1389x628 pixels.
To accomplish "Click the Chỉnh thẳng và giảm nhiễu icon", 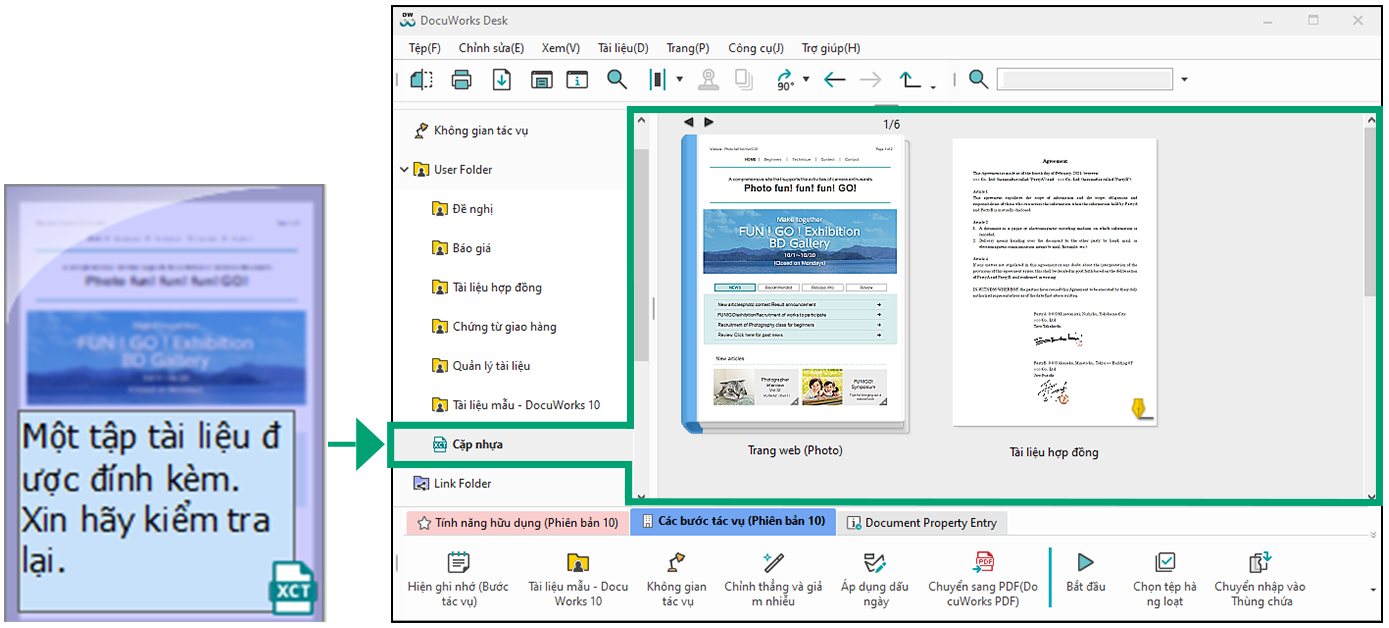I will [773, 562].
